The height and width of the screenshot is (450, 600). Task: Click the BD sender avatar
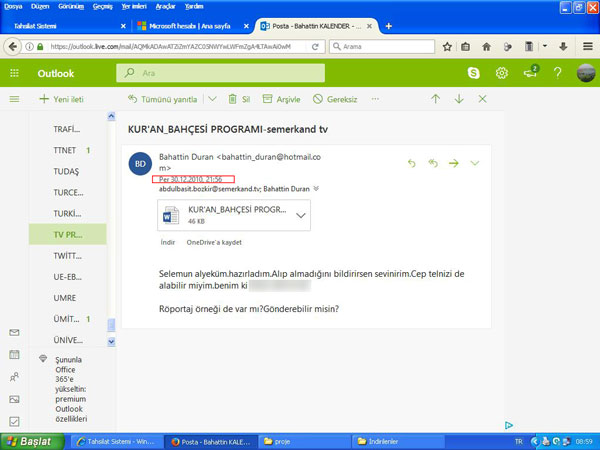140,164
